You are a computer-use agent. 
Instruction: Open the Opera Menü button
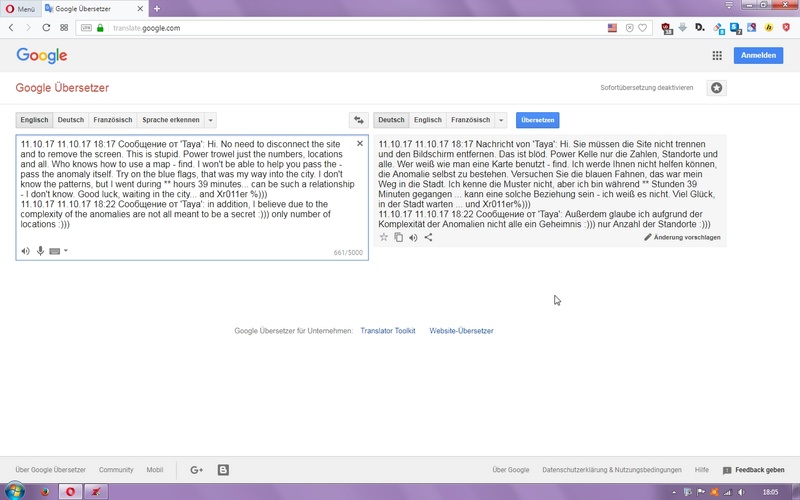pyautogui.click(x=20, y=9)
